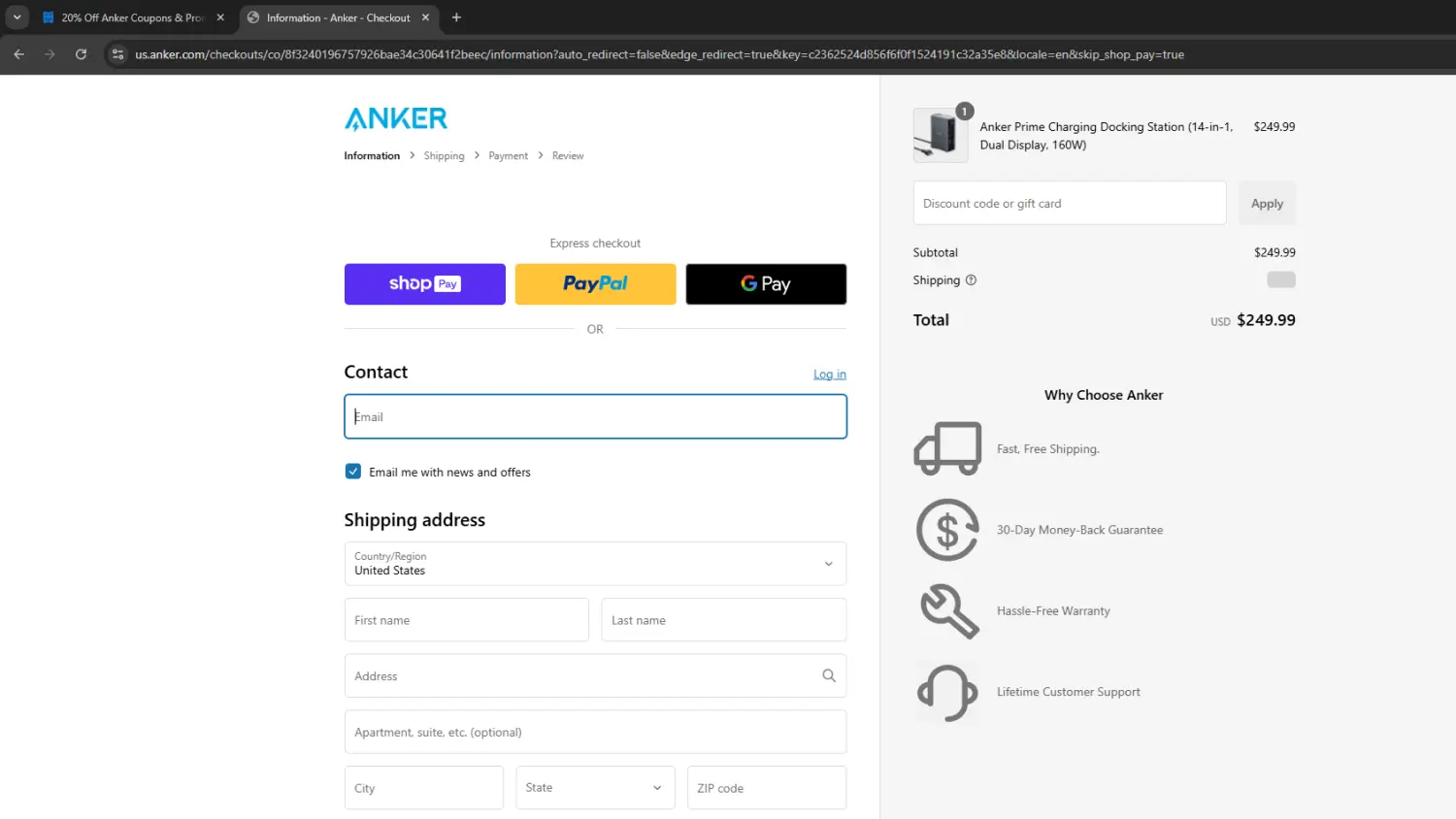Open the State dropdown

pos(595,788)
